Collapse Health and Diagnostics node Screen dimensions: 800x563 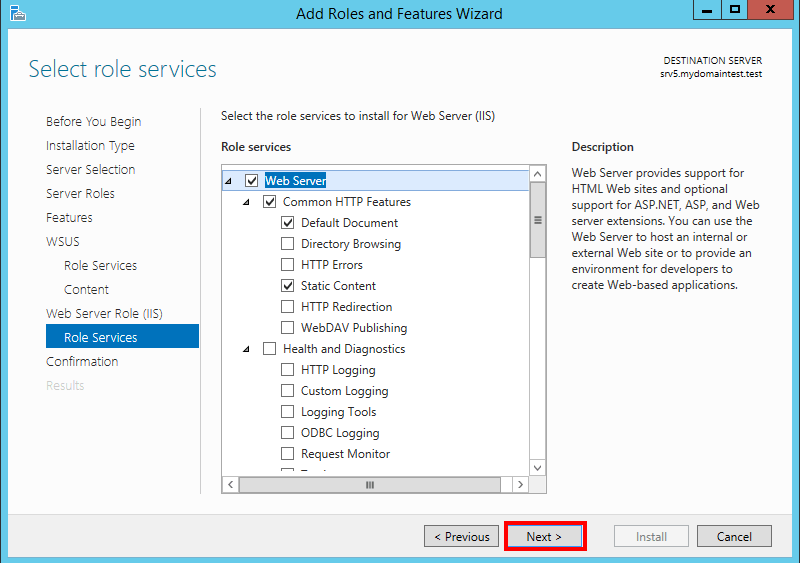click(246, 349)
